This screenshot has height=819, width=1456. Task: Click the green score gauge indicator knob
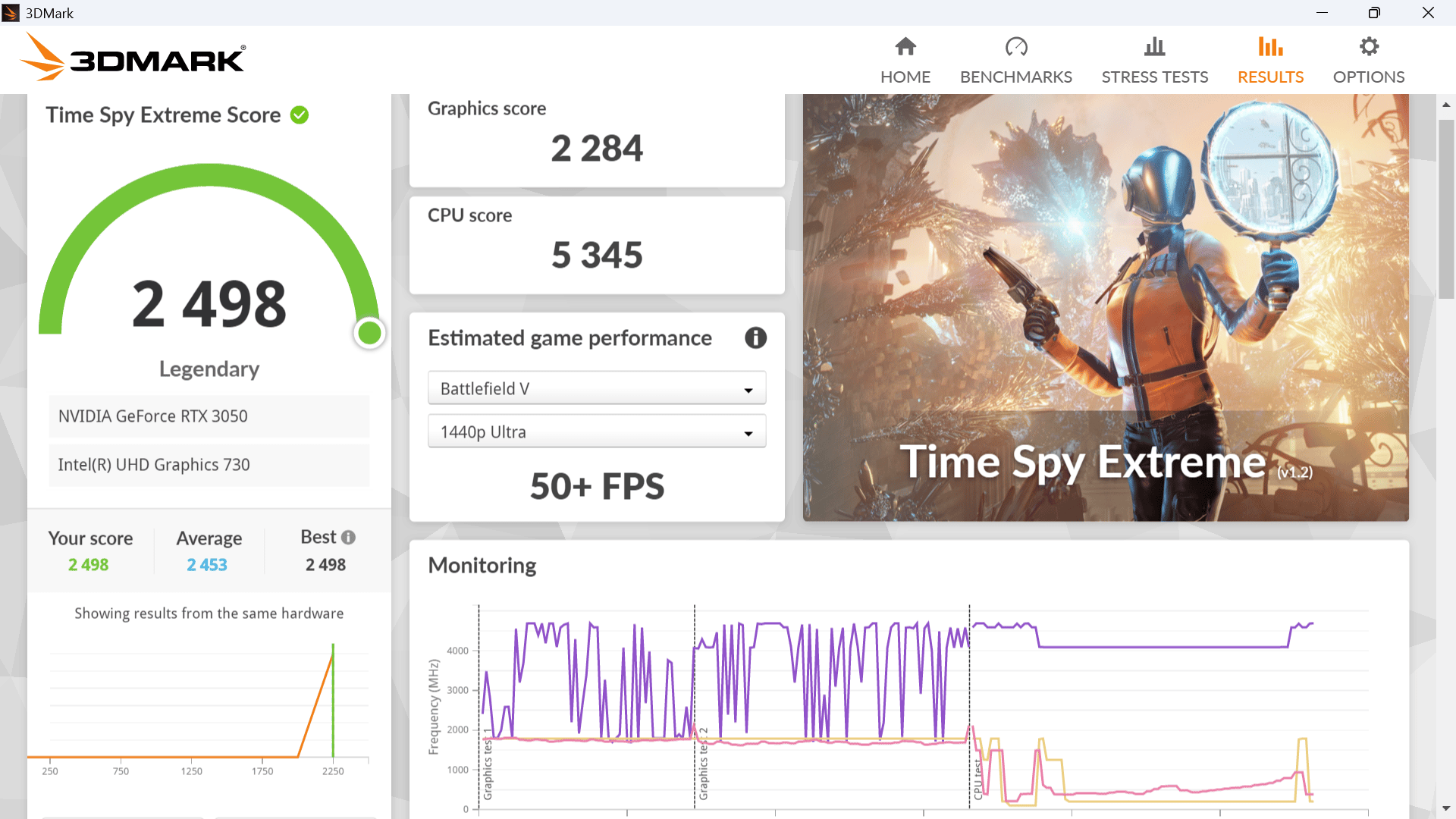pyautogui.click(x=369, y=333)
